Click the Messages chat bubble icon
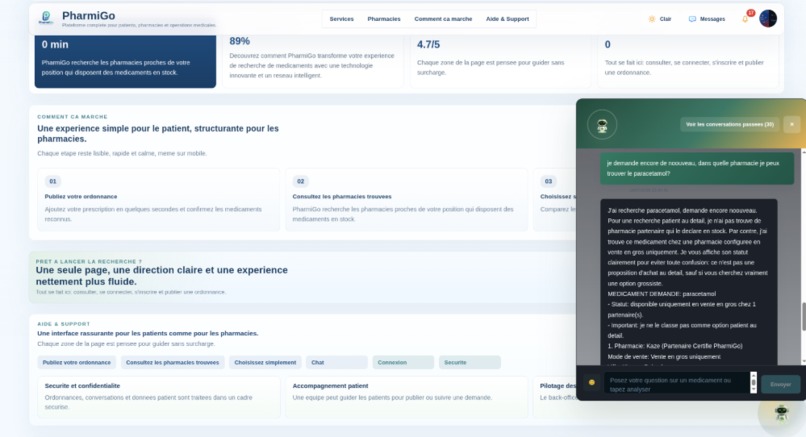 click(x=692, y=19)
